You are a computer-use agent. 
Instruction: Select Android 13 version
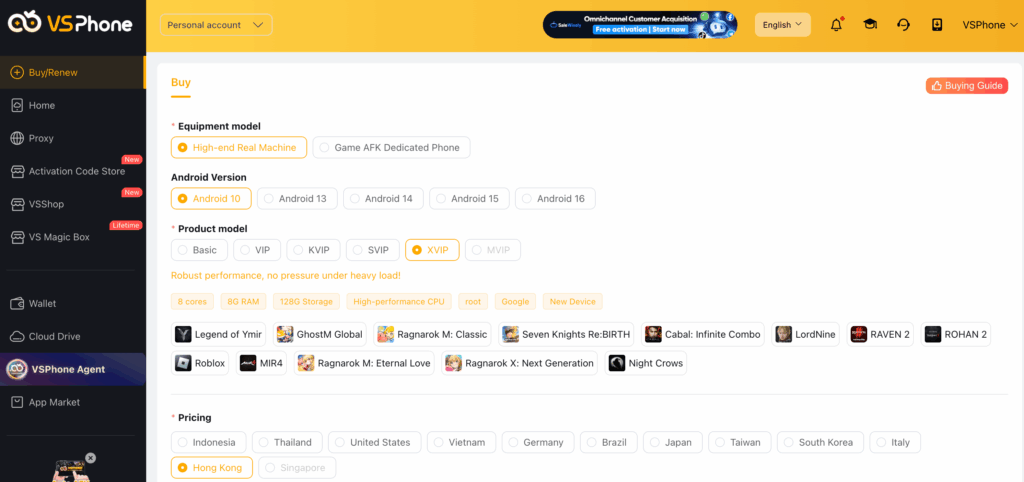297,199
